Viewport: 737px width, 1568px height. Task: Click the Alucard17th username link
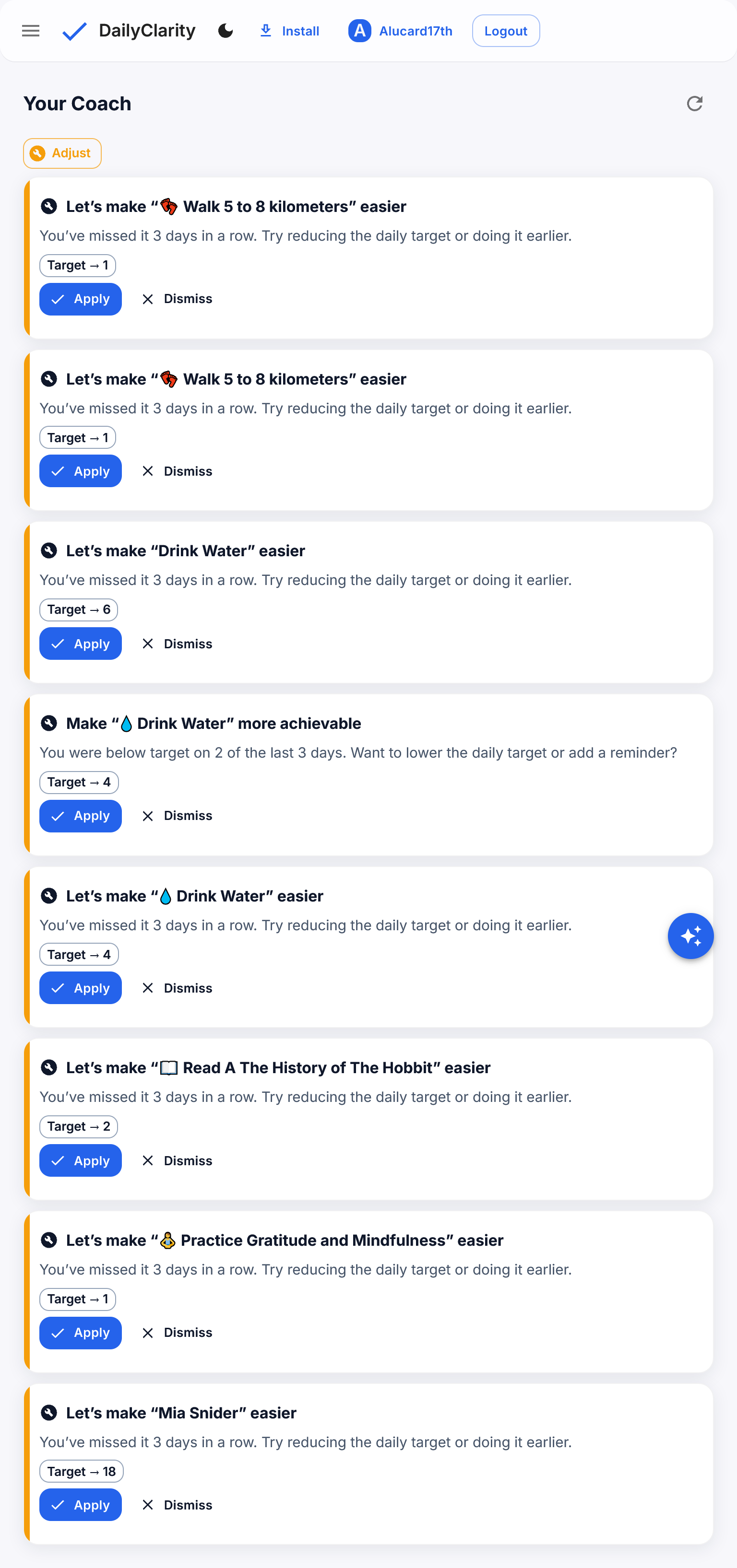tap(416, 31)
